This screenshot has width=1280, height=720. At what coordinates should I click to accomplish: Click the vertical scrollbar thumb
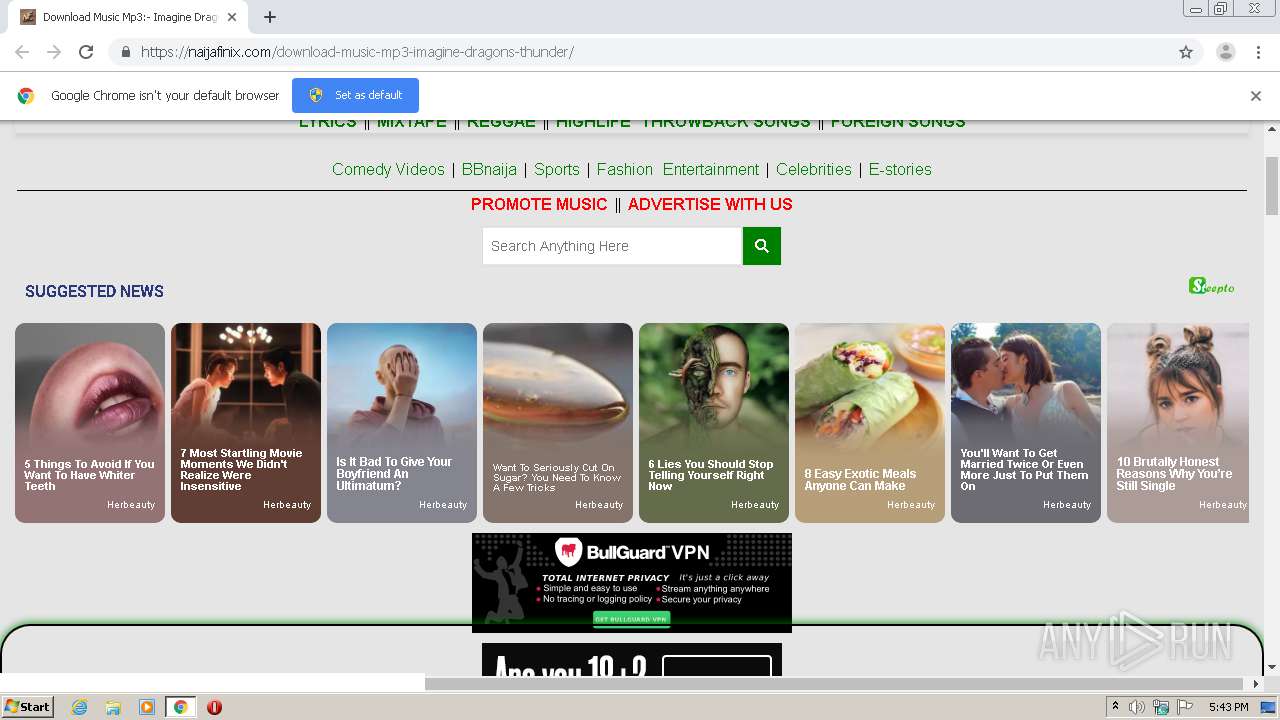1272,186
